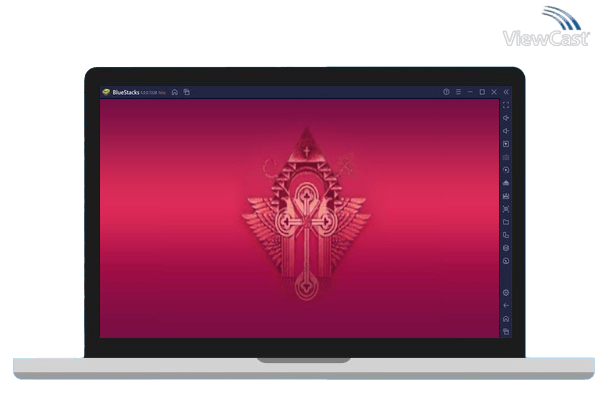Open the keyboard game controls sidebar icon
Screen dimensions: 602x414
click(506, 157)
